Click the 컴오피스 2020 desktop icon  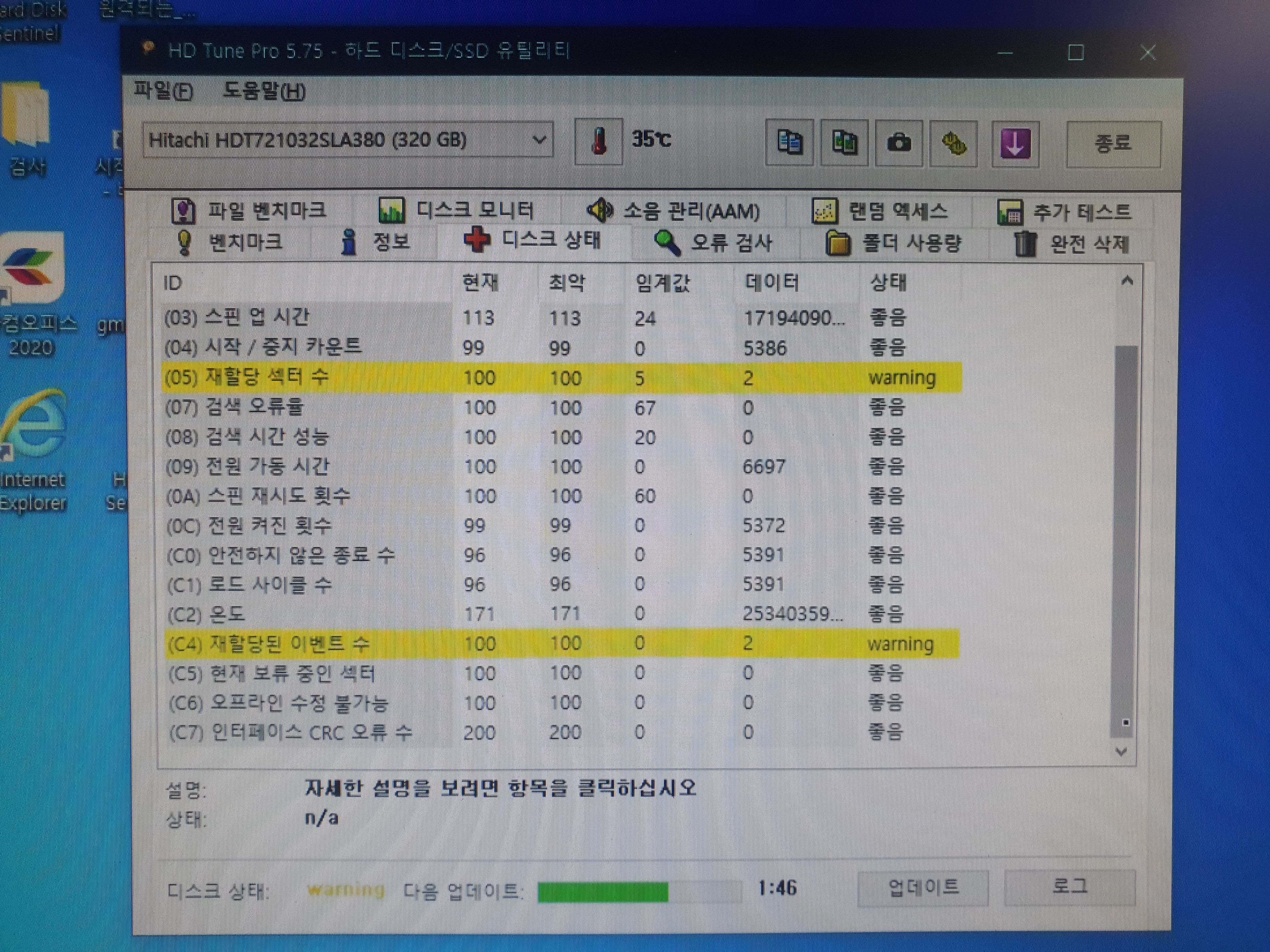34,293
